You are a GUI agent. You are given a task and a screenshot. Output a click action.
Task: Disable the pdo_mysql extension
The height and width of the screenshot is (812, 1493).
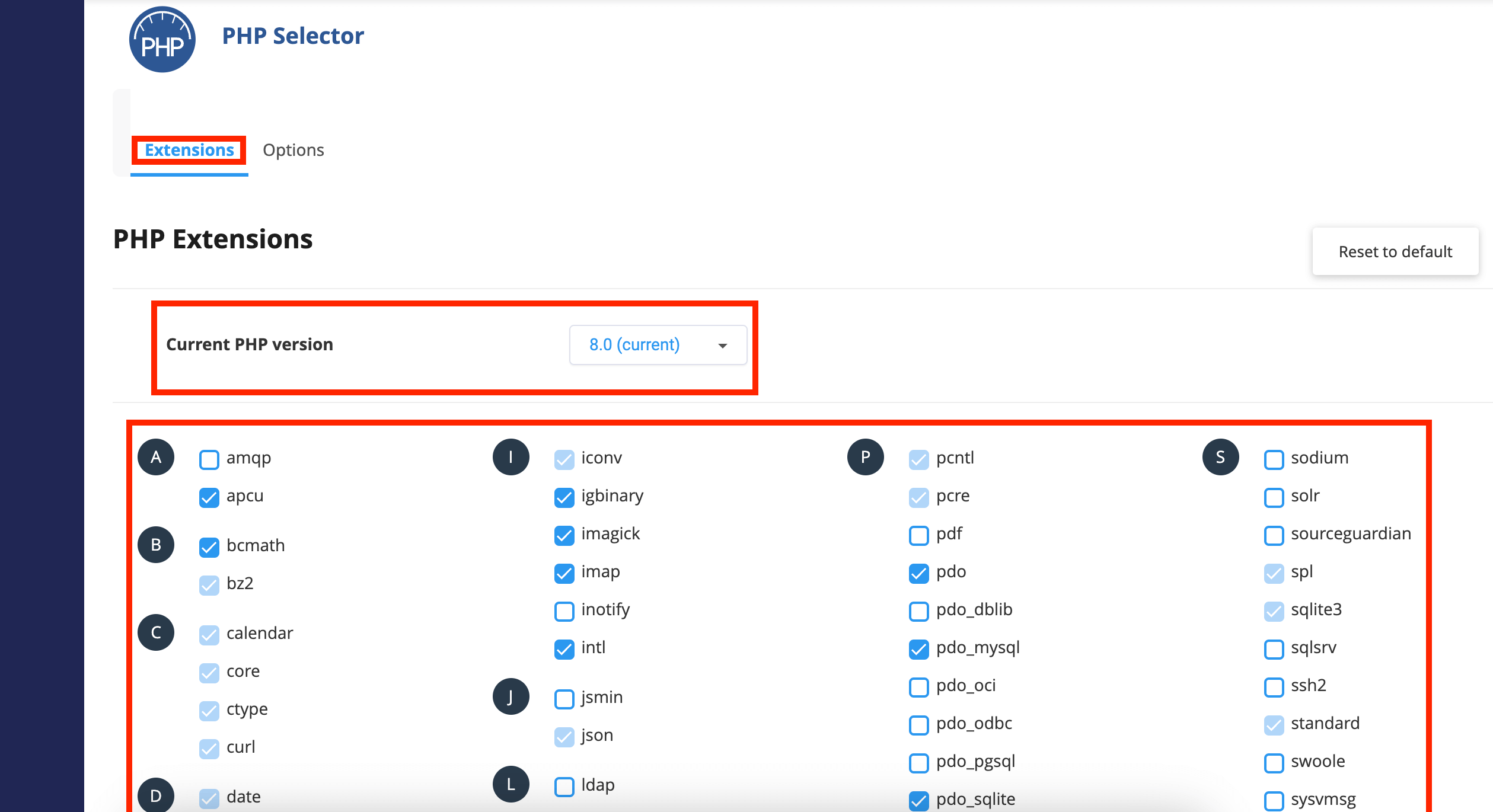pos(919,649)
